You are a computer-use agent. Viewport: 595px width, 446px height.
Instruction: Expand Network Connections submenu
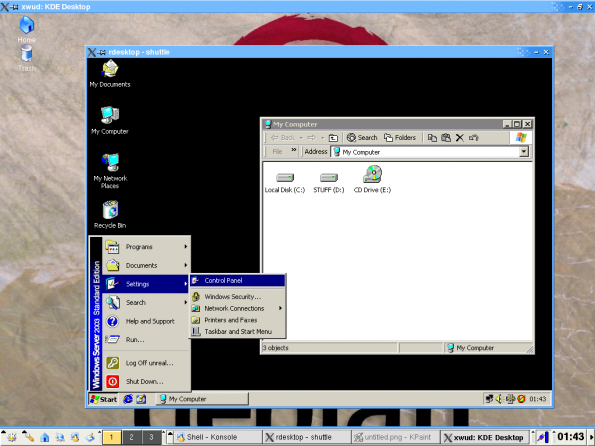pyautogui.click(x=280, y=308)
